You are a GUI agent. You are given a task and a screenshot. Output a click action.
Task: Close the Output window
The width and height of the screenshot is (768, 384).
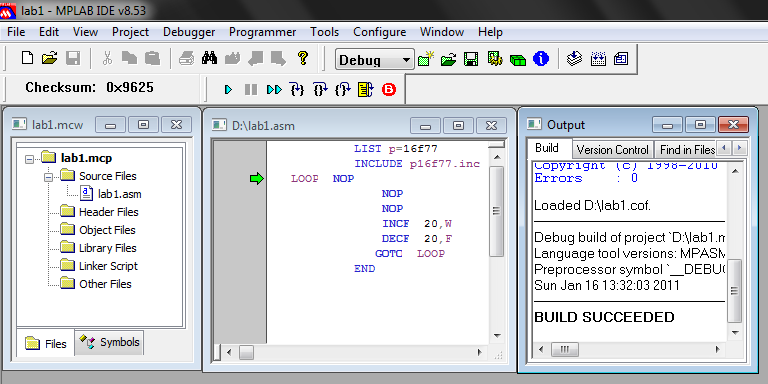(733, 124)
